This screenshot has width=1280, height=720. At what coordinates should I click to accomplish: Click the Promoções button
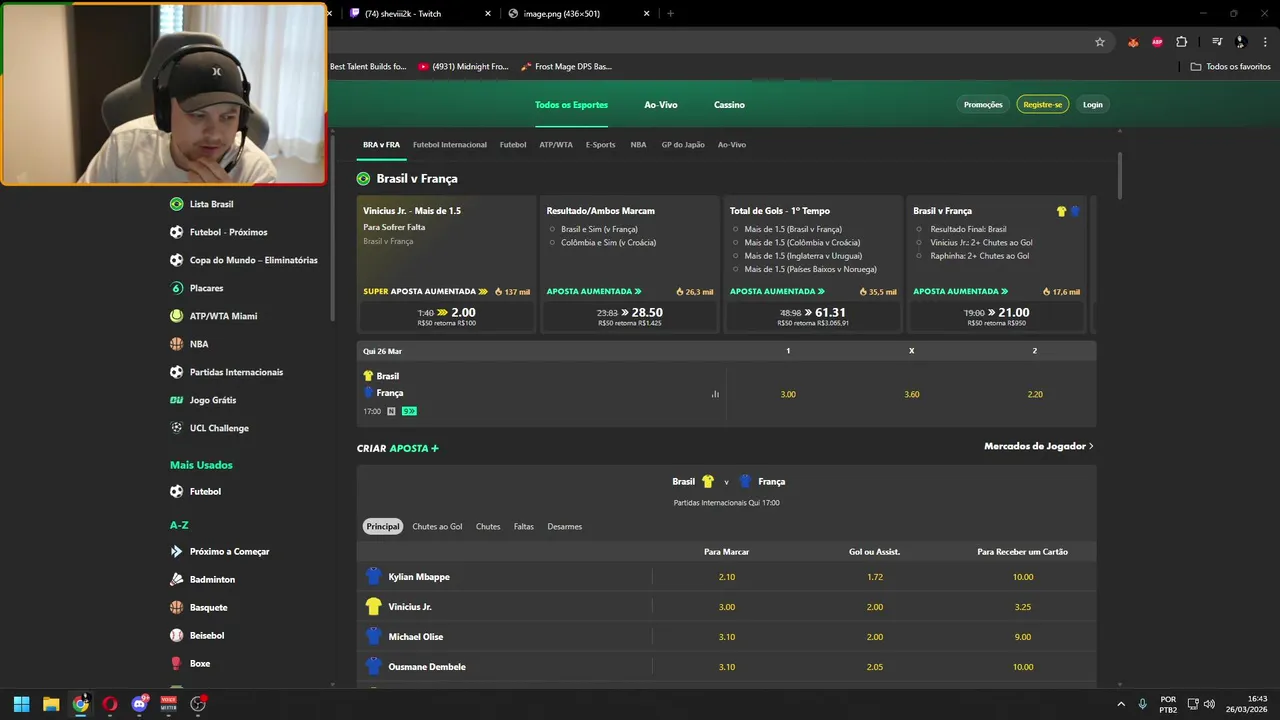click(983, 105)
